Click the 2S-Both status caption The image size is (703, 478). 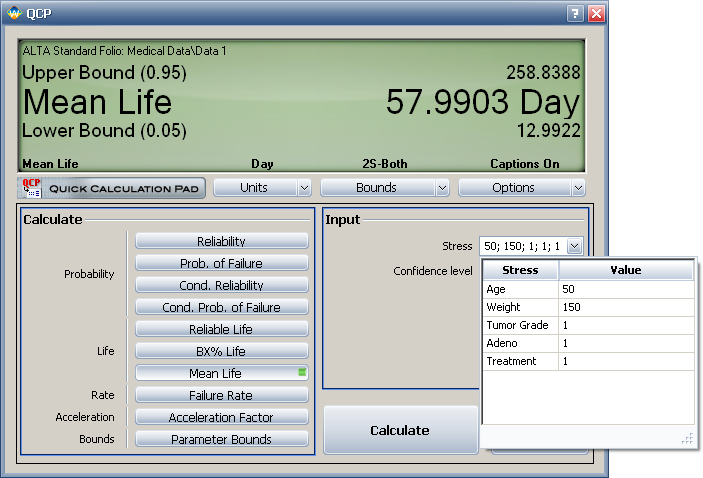pos(385,164)
